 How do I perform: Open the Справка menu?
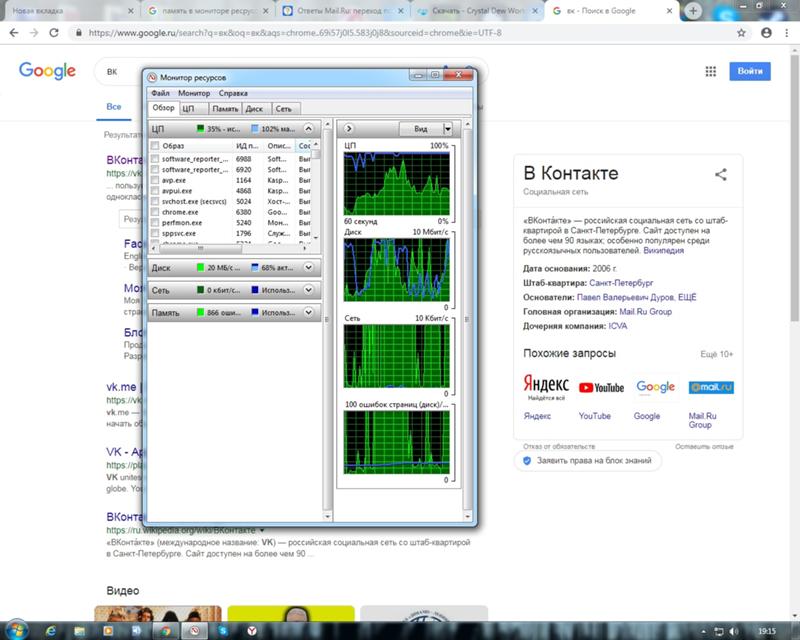point(233,93)
